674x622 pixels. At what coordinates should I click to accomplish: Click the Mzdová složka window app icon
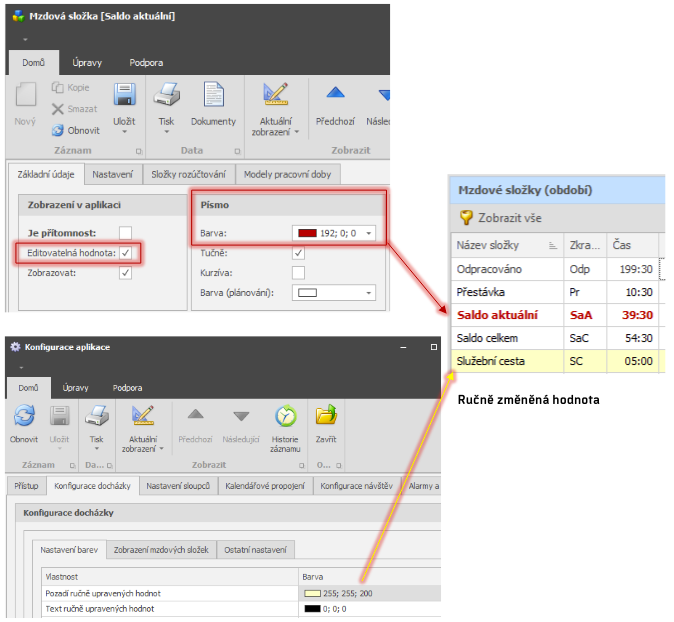pyautogui.click(x=18, y=16)
